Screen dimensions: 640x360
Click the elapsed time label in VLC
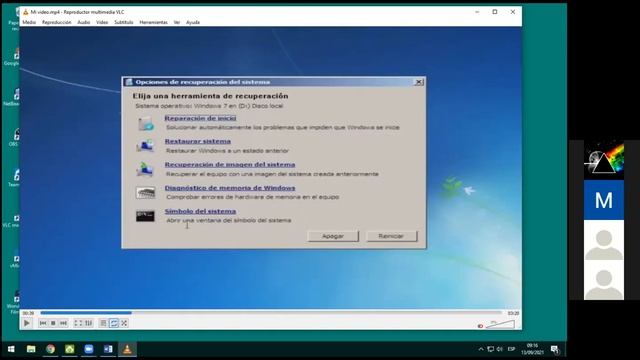click(28, 313)
